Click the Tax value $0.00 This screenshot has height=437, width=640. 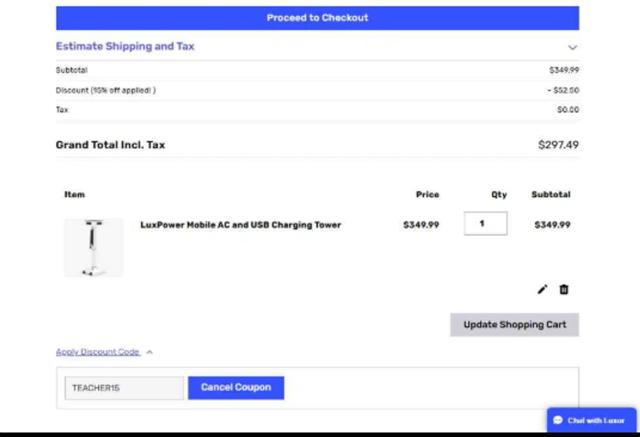[568, 110]
